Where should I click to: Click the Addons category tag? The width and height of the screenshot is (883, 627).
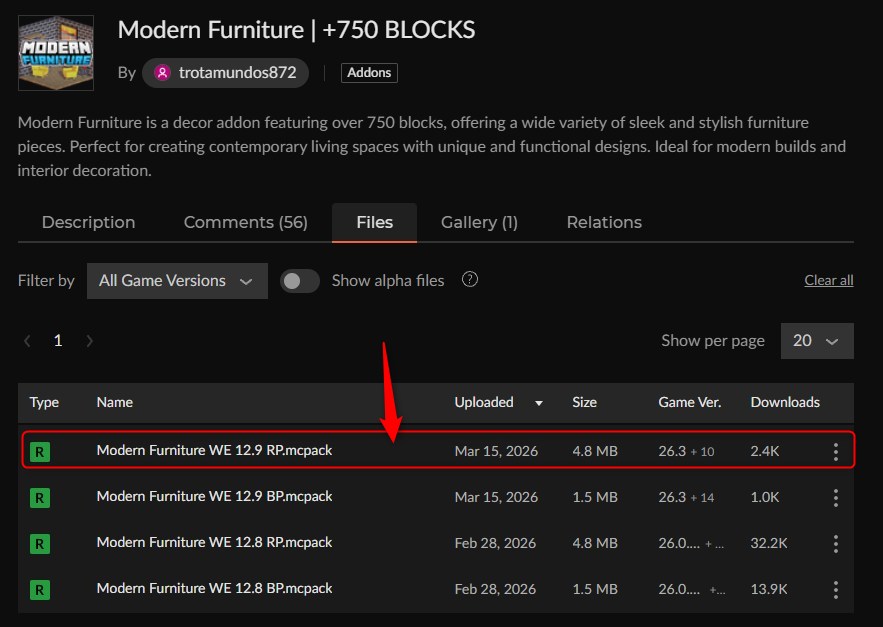pos(369,72)
